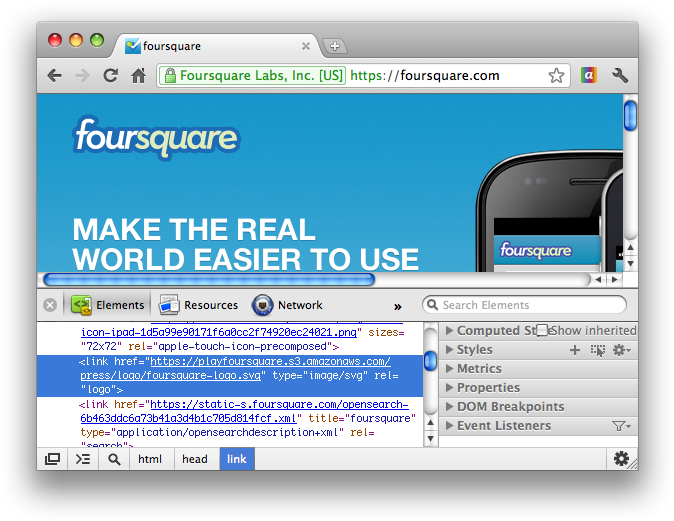Viewport: 674px width, 521px height.
Task: Switch to the Elements panel
Action: 107,305
